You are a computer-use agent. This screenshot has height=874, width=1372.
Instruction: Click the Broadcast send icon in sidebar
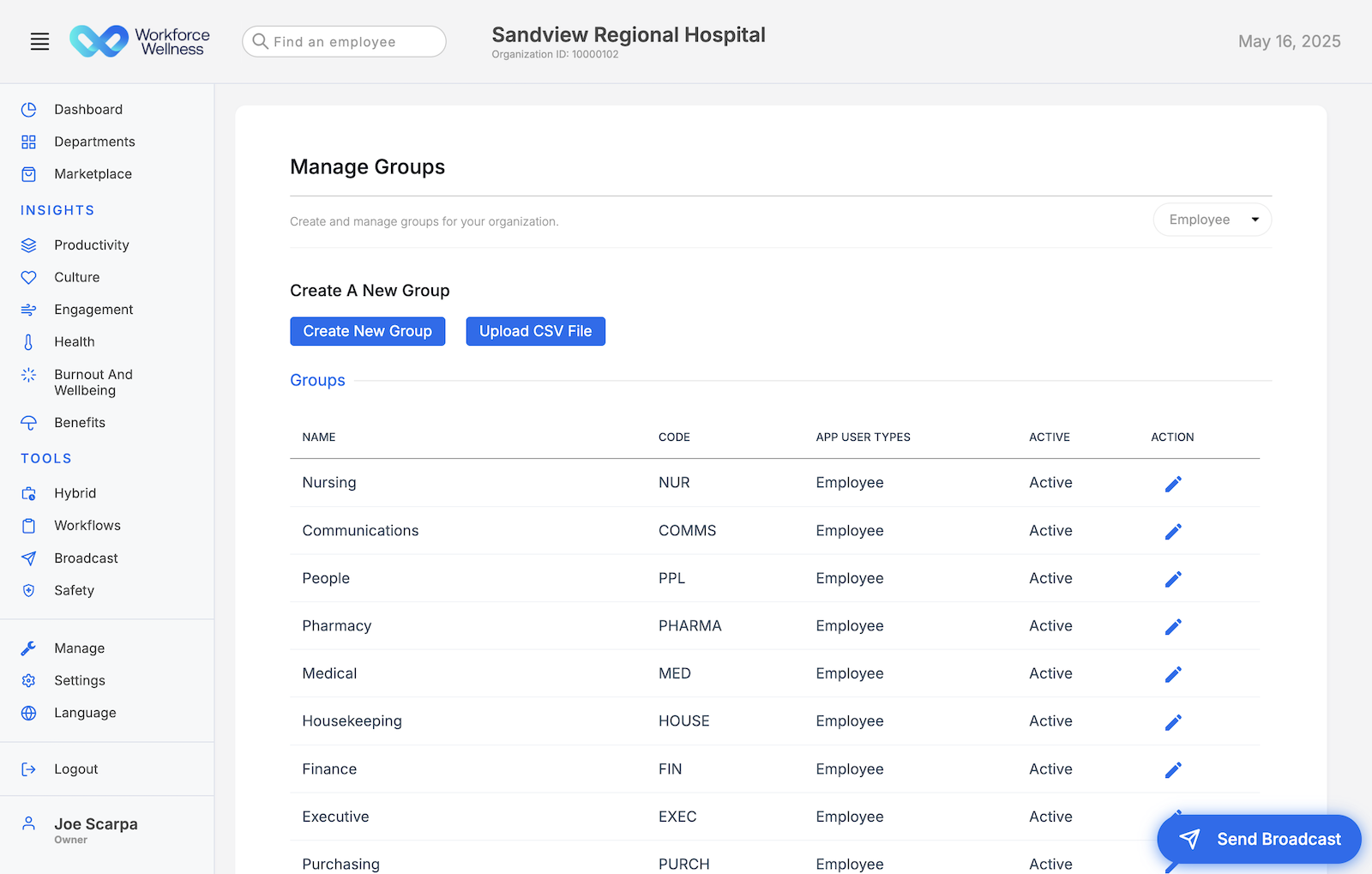point(28,558)
